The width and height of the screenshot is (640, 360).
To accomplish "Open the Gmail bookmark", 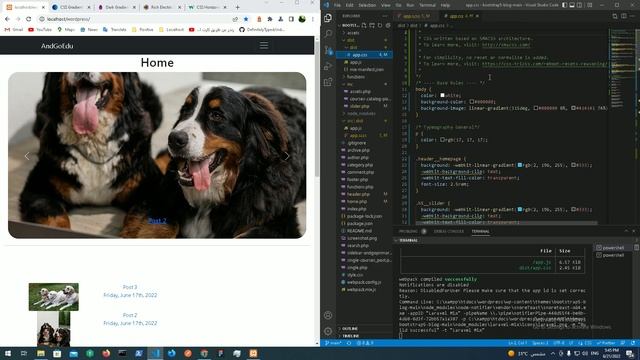I will point(14,30).
